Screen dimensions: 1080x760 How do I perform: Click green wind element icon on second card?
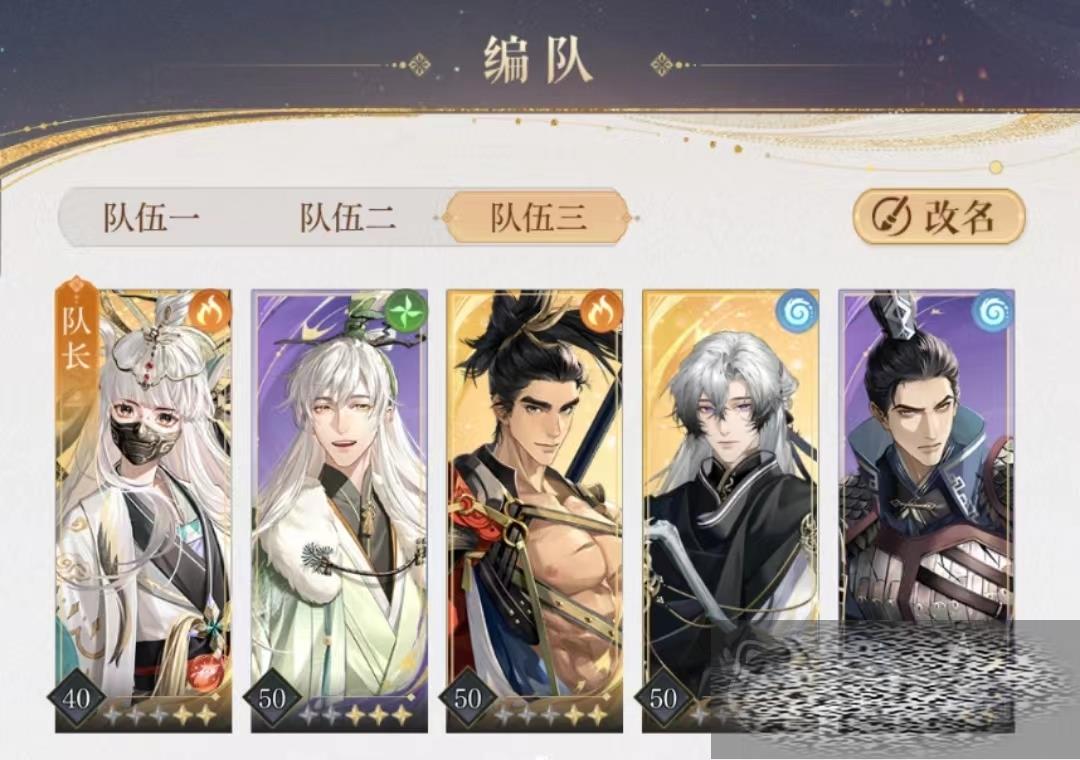pyautogui.click(x=406, y=311)
